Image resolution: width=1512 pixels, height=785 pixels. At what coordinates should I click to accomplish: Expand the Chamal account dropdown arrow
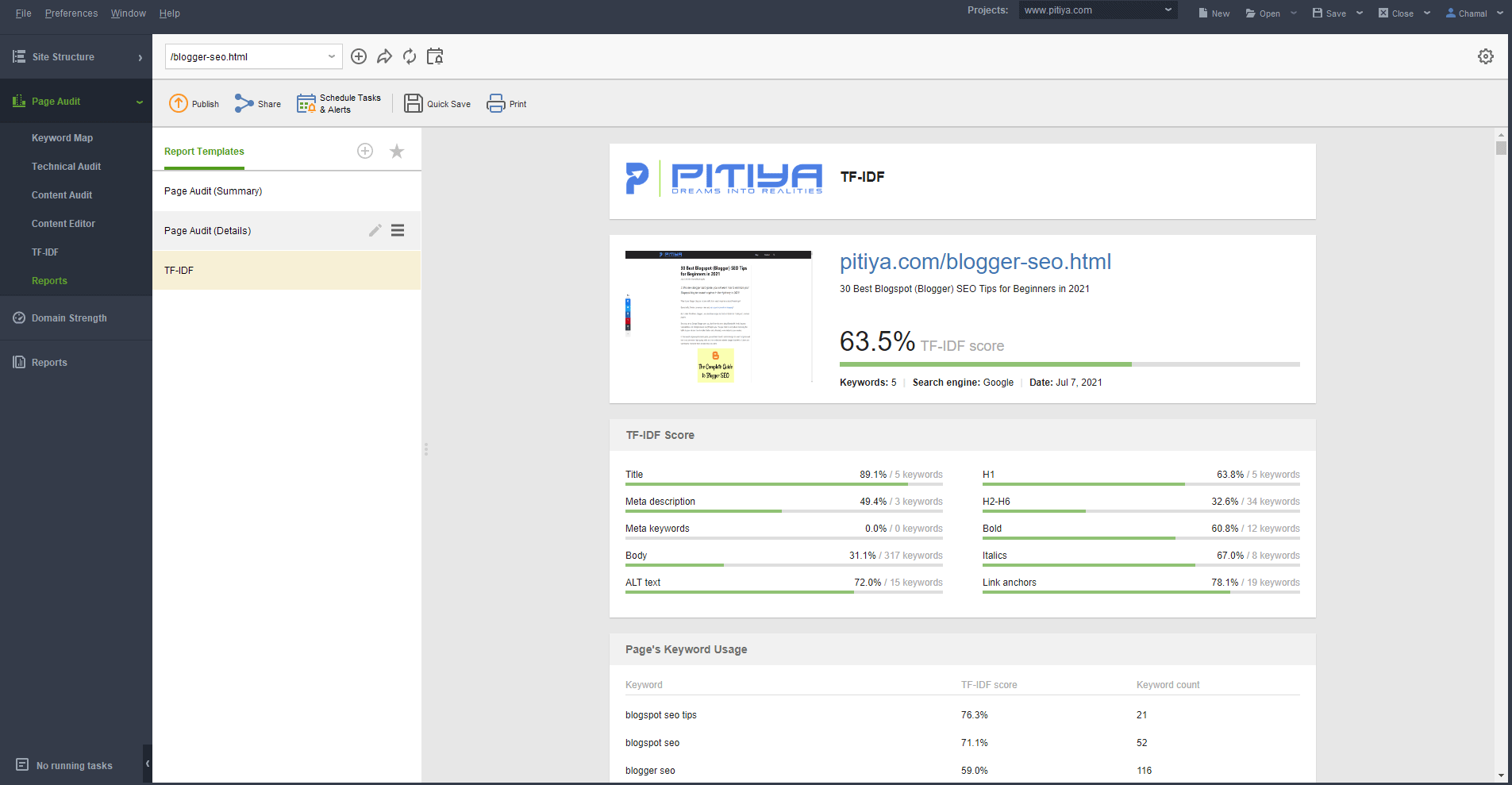point(1500,13)
